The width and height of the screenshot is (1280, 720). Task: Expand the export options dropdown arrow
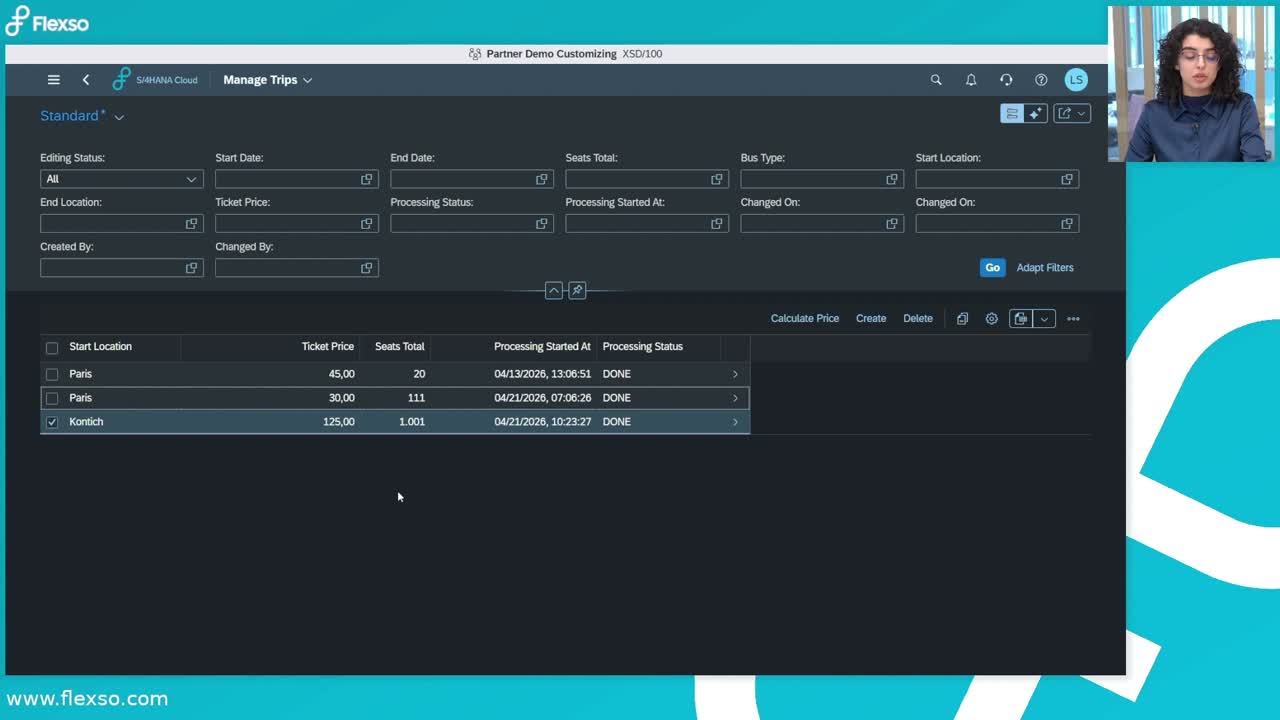click(1044, 319)
